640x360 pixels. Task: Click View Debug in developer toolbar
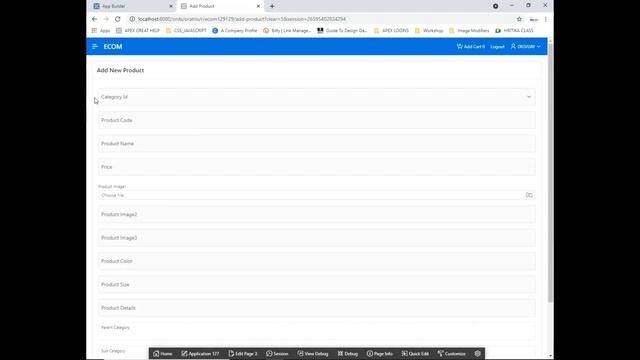313,353
